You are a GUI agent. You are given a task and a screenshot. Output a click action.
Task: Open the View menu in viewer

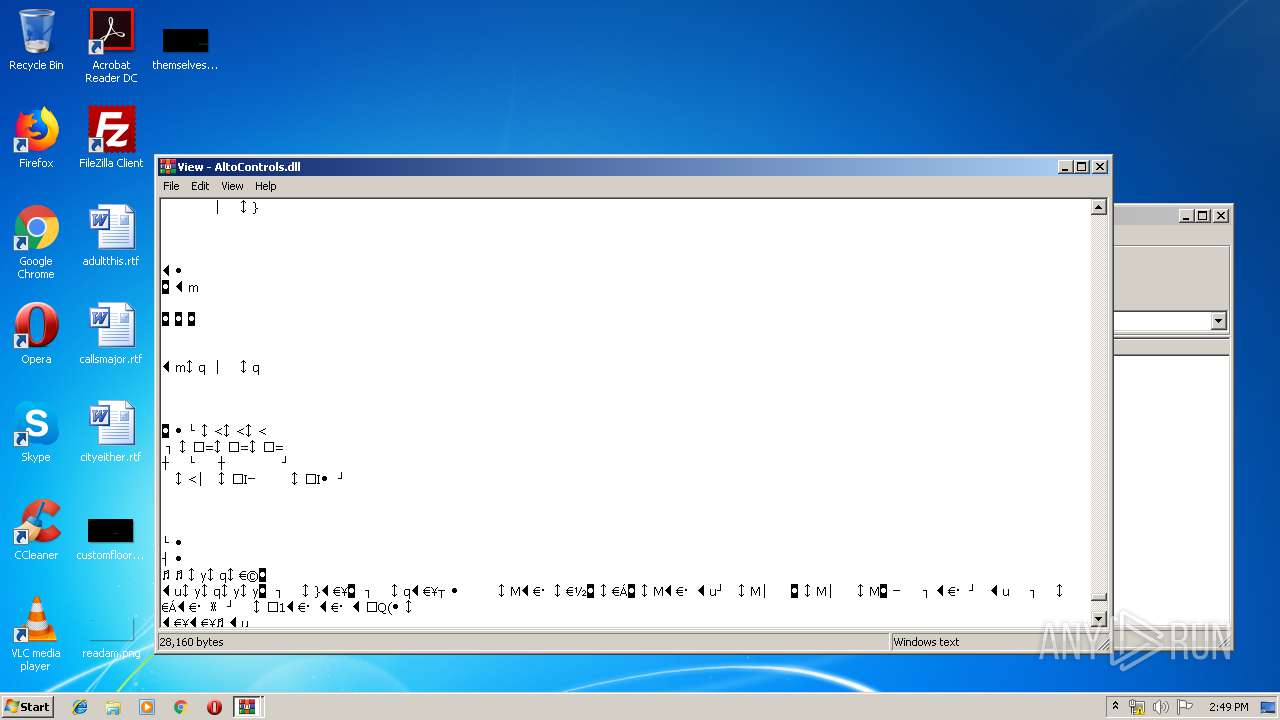232,186
